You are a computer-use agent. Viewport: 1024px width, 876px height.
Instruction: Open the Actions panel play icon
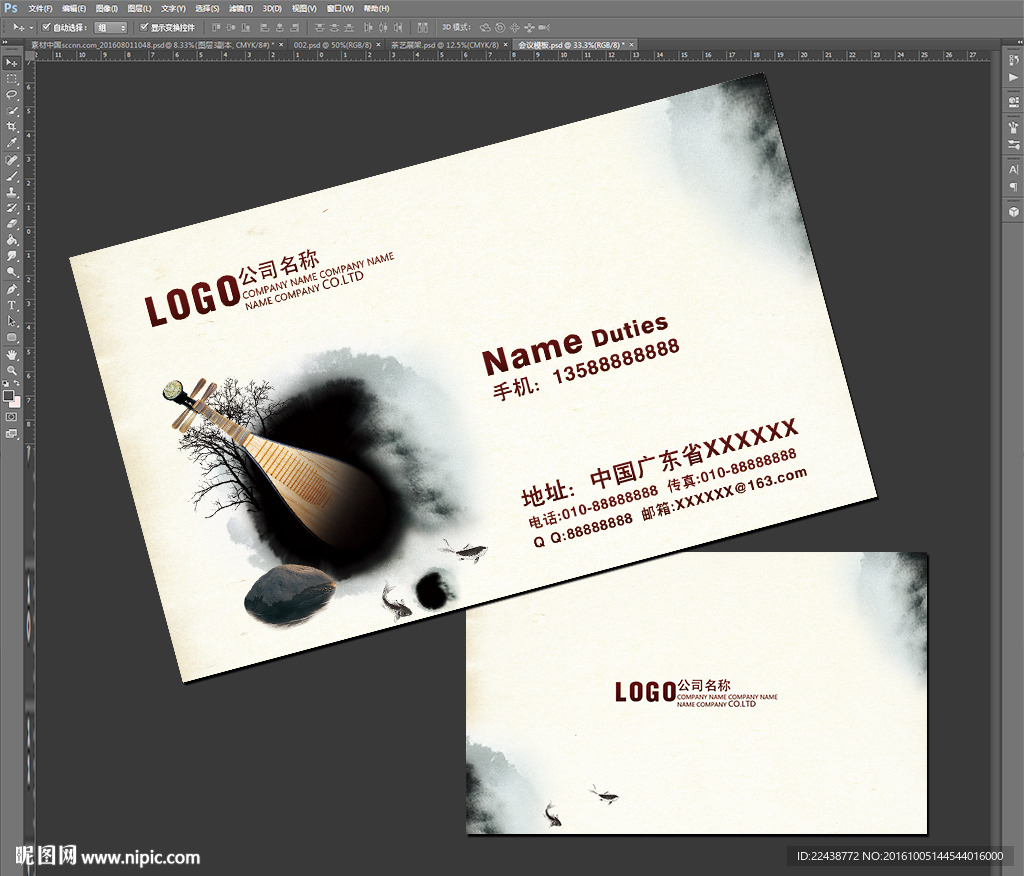coord(1014,77)
